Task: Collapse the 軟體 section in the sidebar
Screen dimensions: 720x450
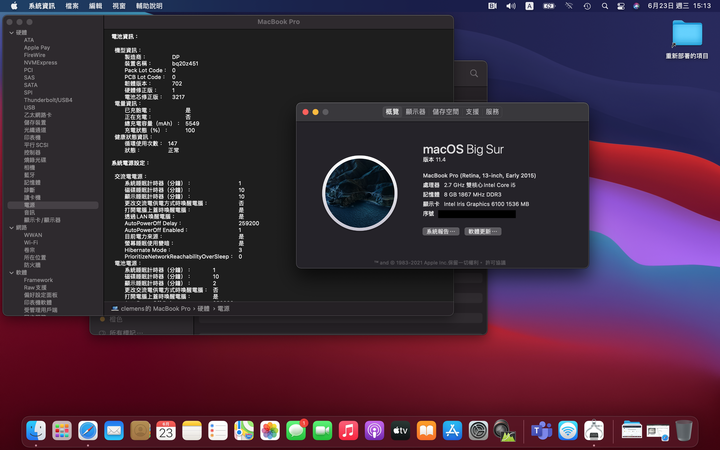Action: 11,272
